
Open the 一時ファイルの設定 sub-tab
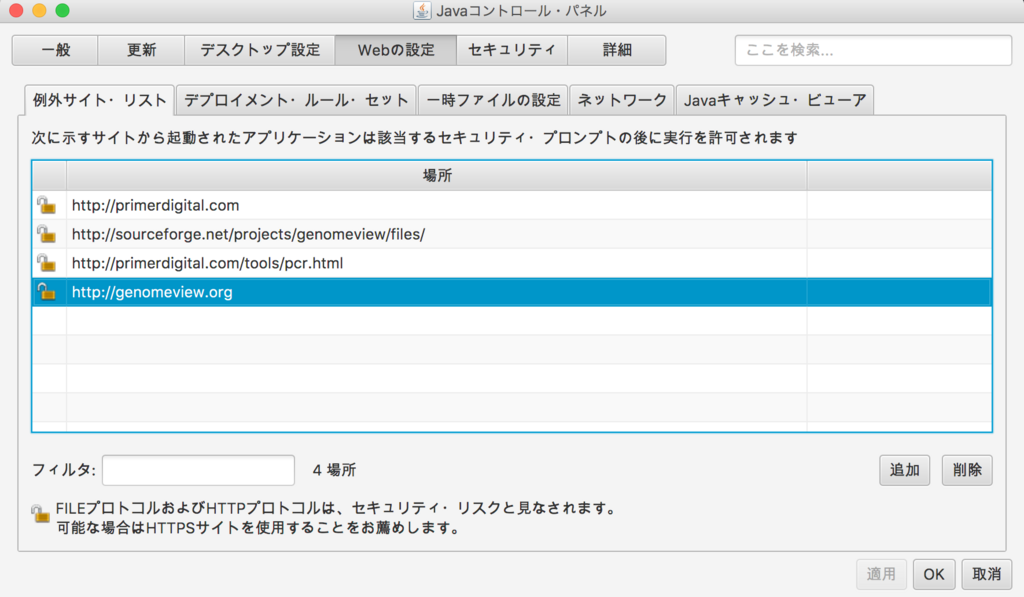[x=493, y=100]
